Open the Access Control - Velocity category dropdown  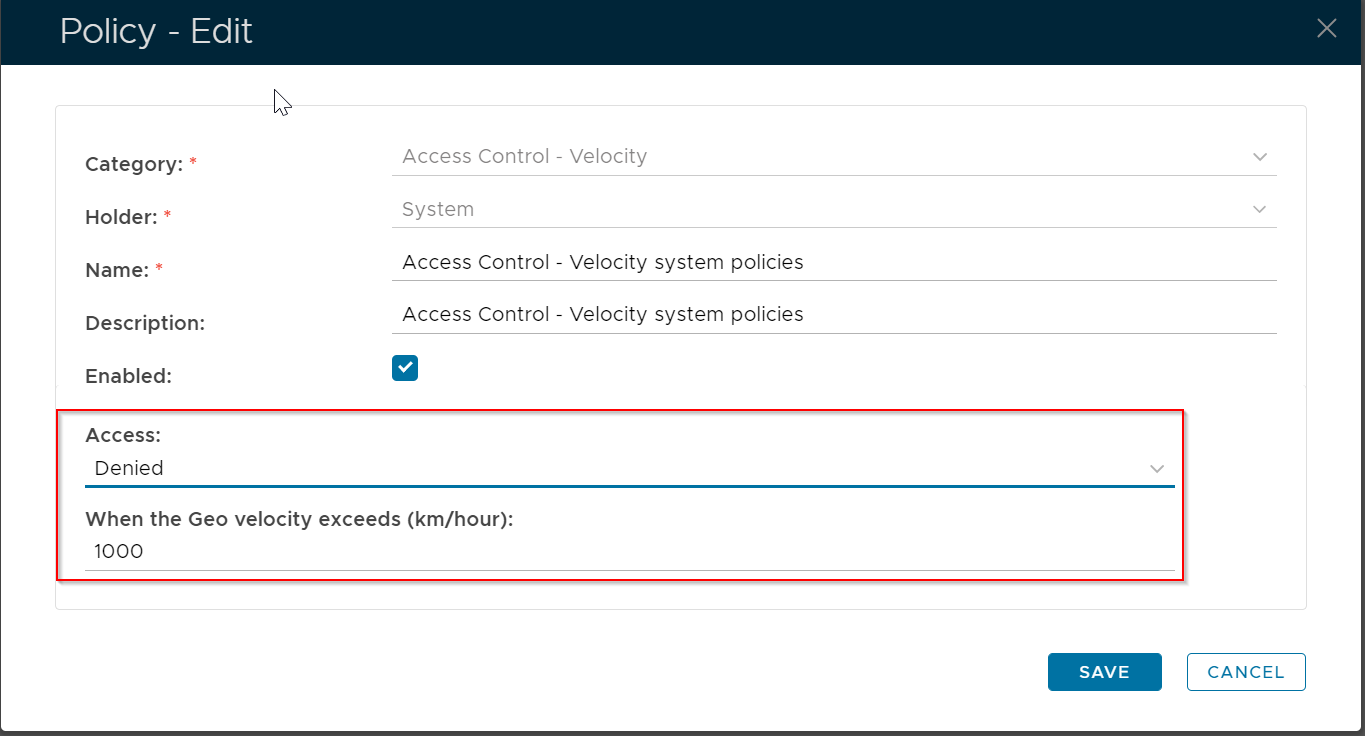820,157
